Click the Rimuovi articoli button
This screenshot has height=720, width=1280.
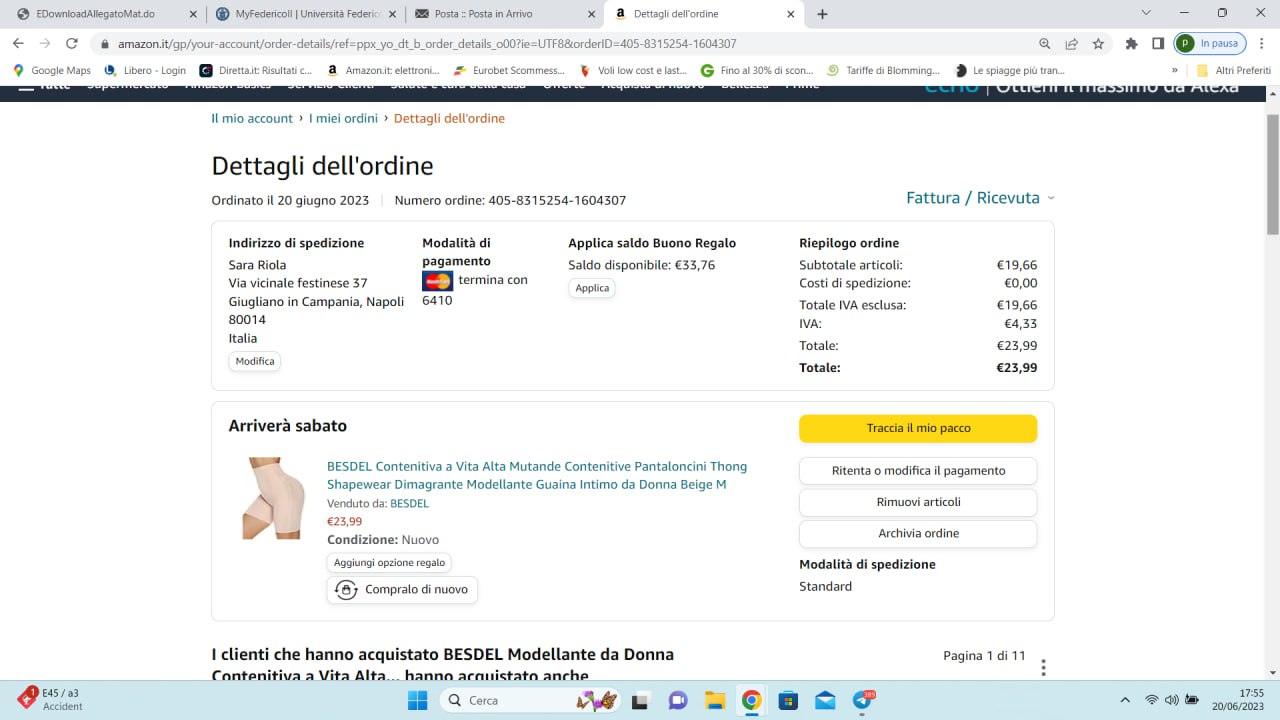pyautogui.click(x=918, y=502)
